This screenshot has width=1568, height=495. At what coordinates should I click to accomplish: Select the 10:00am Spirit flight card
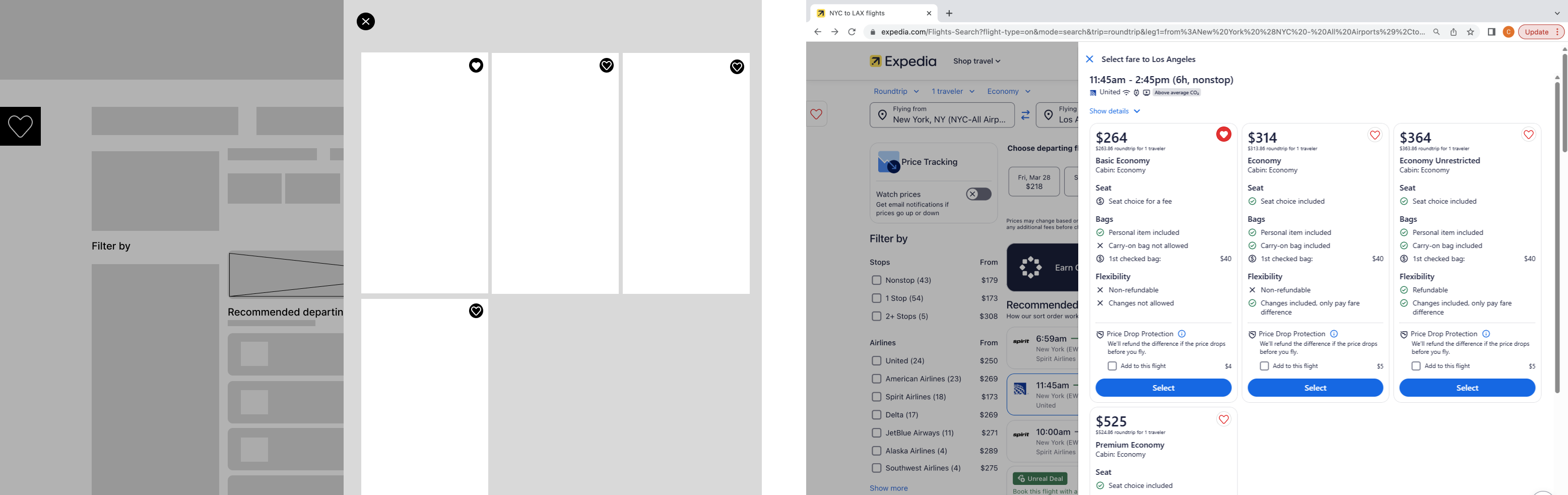point(1042,442)
